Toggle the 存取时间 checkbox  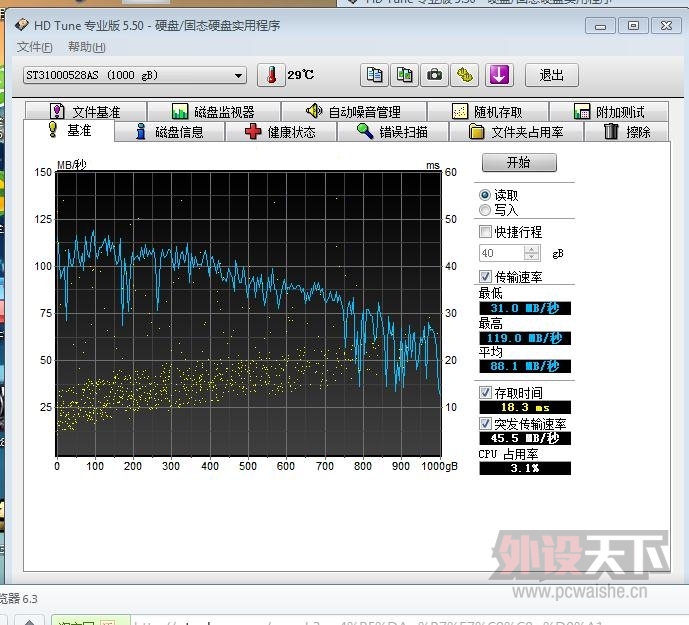point(485,392)
